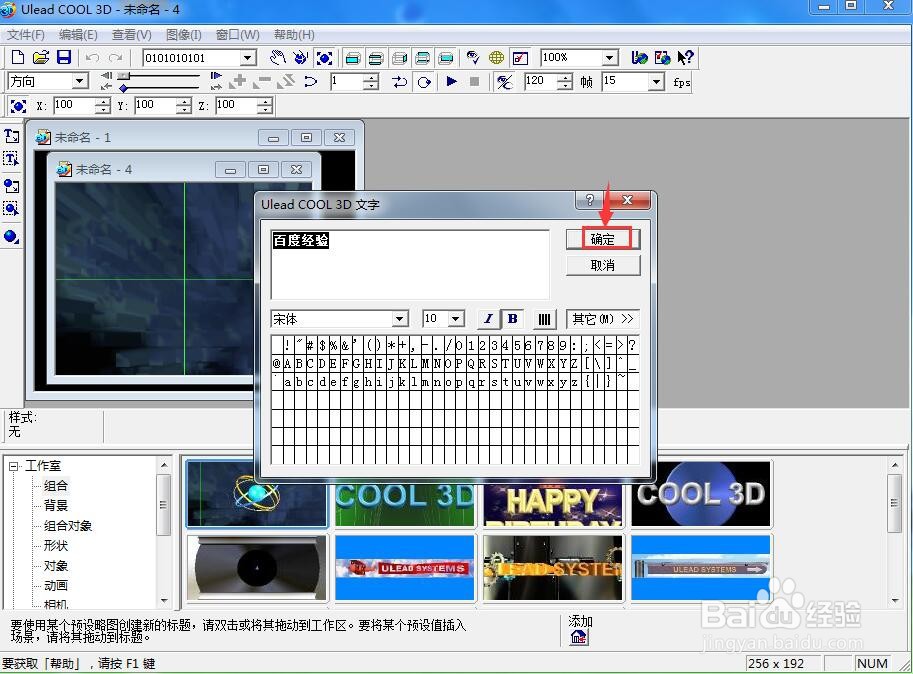Screen dimensions: 913x674
Task: Open the 窗口(W) menu
Action: [x=238, y=35]
